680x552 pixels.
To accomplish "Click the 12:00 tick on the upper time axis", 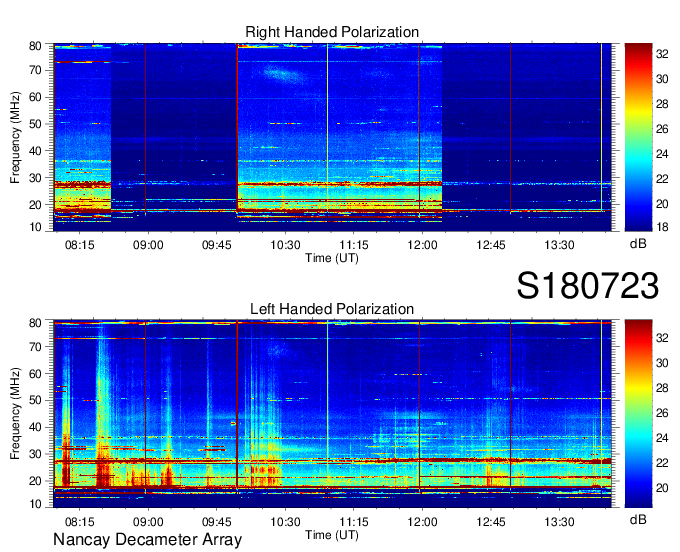I will 422,245.
